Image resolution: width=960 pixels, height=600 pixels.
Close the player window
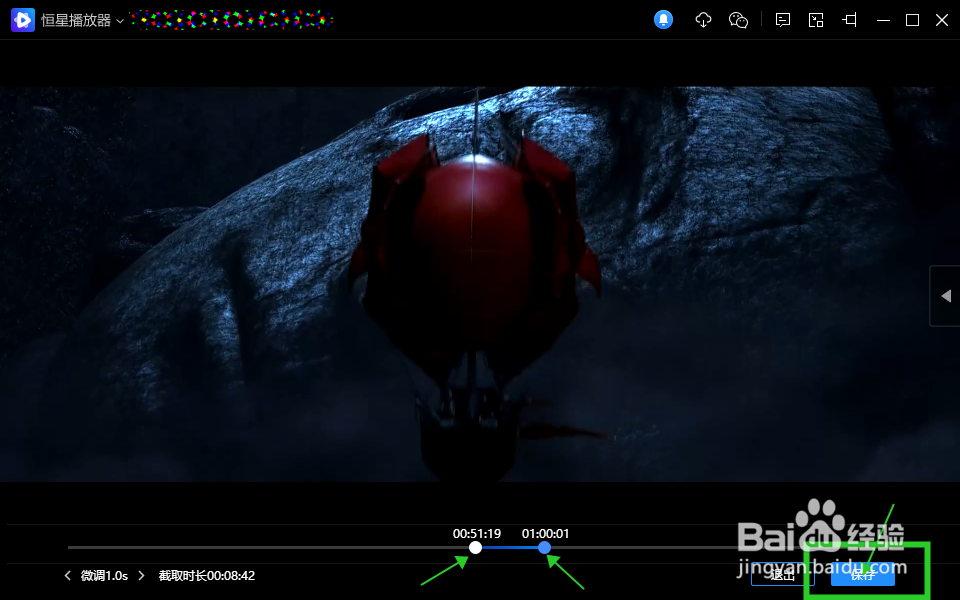[942, 20]
